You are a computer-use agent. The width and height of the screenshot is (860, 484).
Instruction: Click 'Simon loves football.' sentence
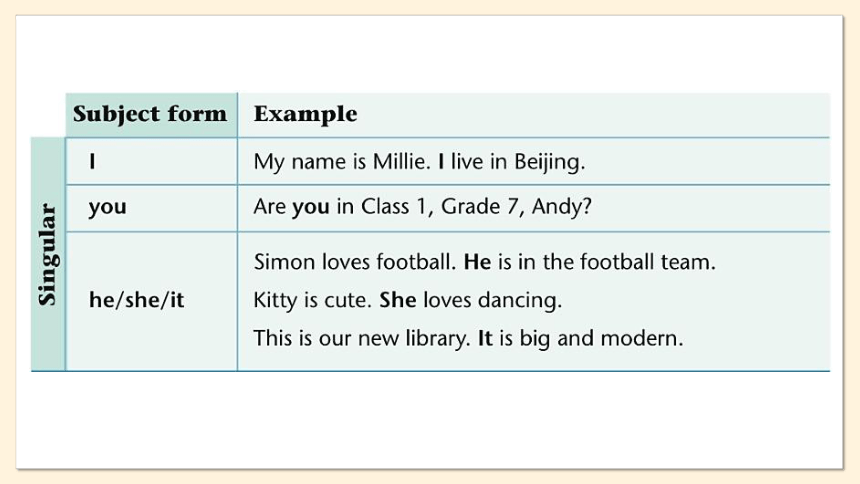[x=355, y=262]
